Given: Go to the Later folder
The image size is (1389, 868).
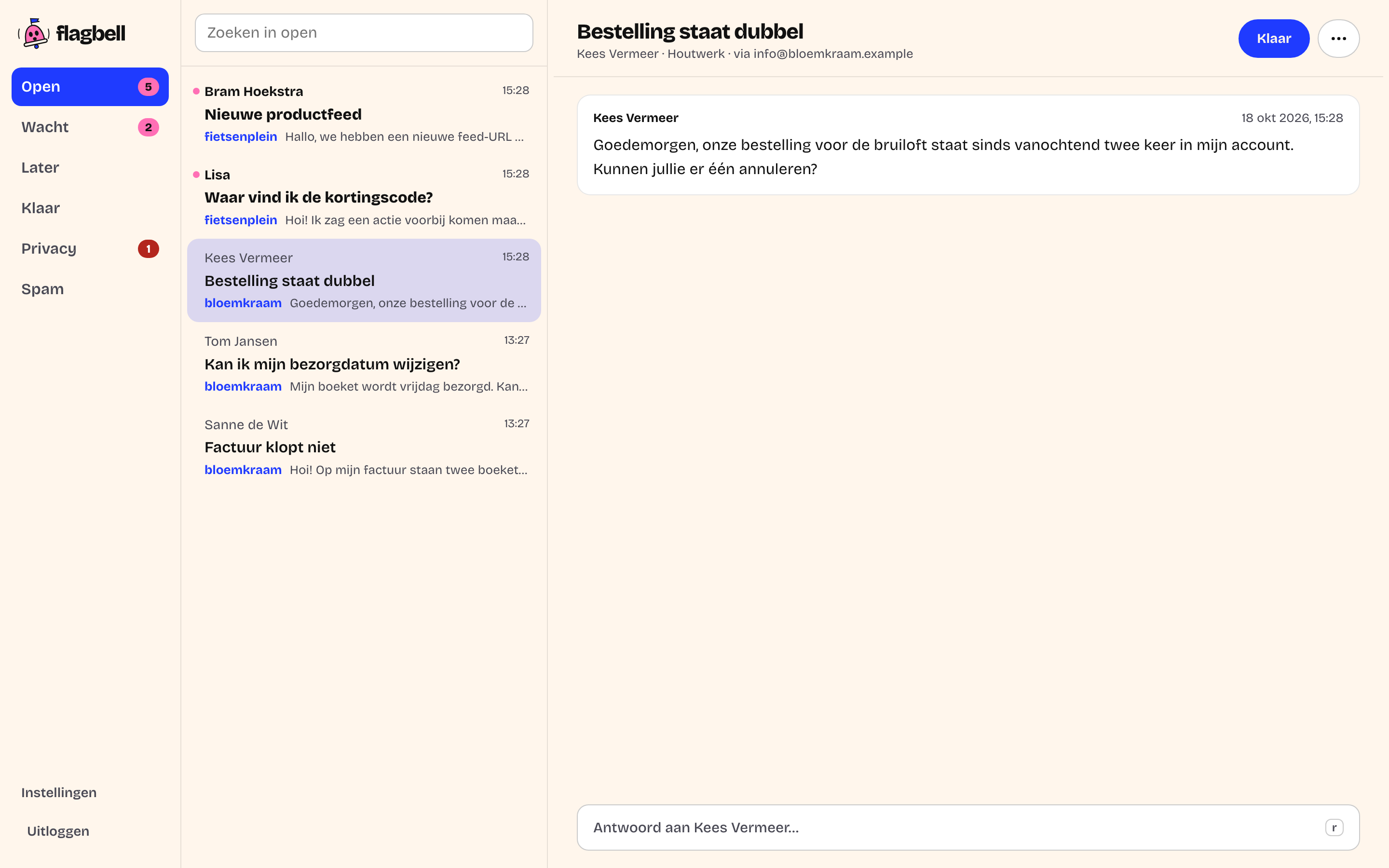Looking at the screenshot, I should click(x=90, y=168).
